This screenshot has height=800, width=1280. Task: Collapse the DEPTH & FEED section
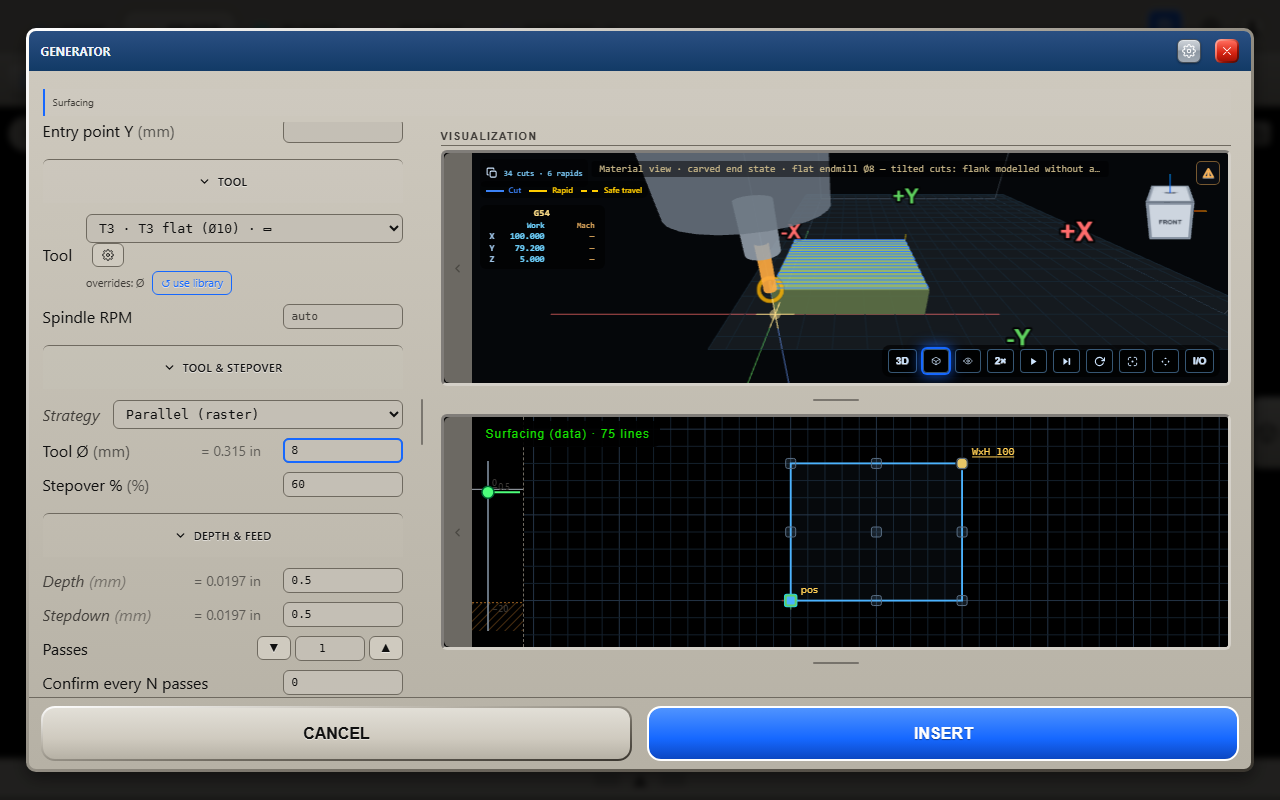[223, 536]
